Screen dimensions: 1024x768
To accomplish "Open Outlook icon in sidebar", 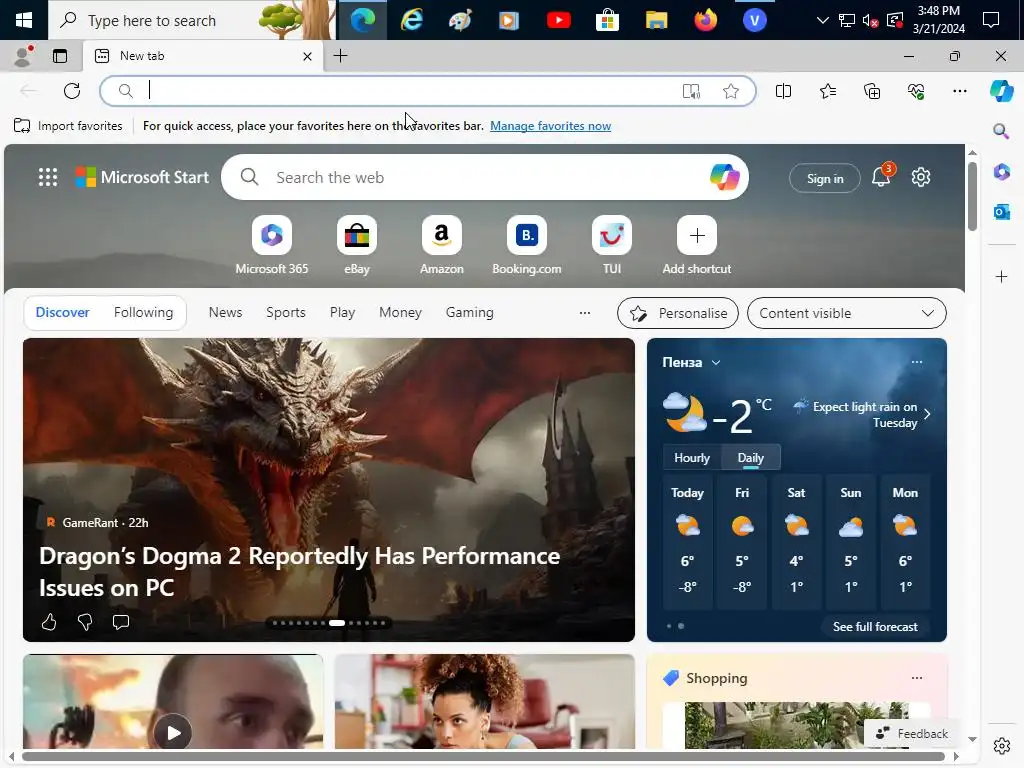I will point(1001,212).
